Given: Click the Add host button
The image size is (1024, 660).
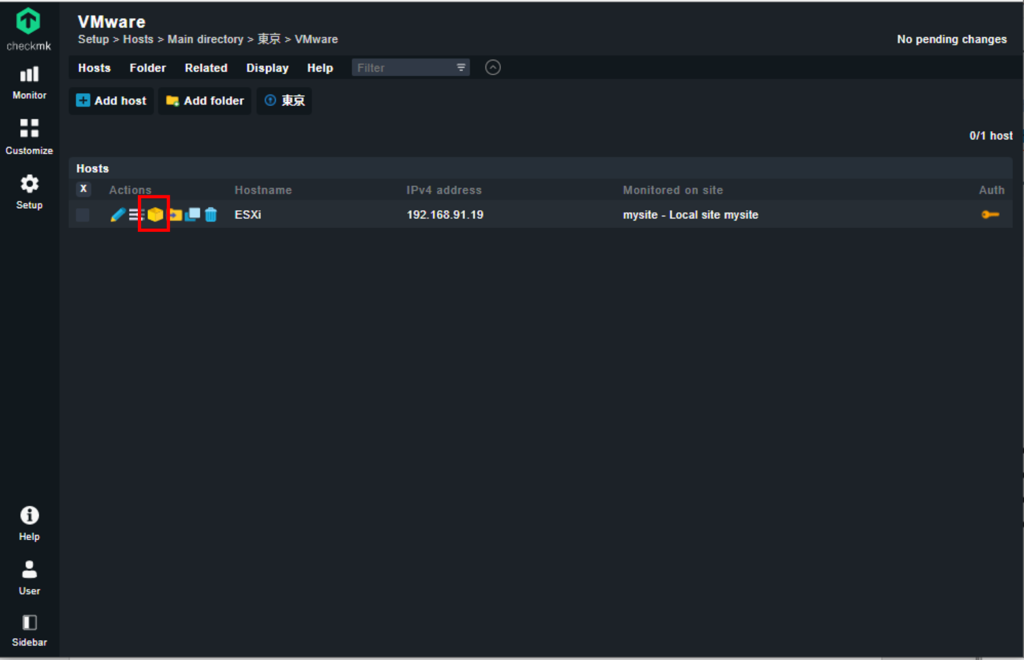Looking at the screenshot, I should click(112, 101).
